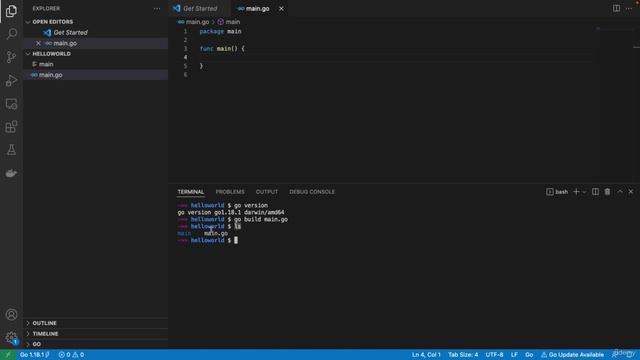This screenshot has width=640, height=360.
Task: Click 'package main' on line 1
Action: (x=220, y=31)
